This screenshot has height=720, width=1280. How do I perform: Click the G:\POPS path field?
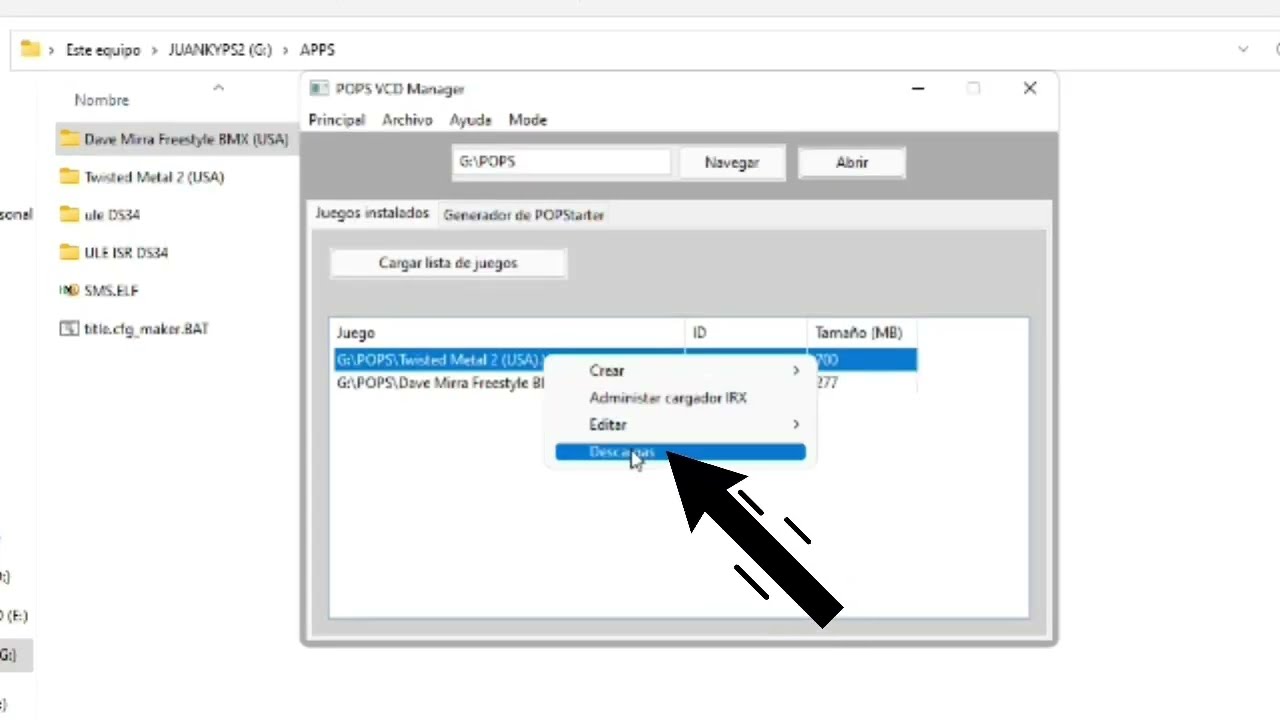(x=562, y=161)
